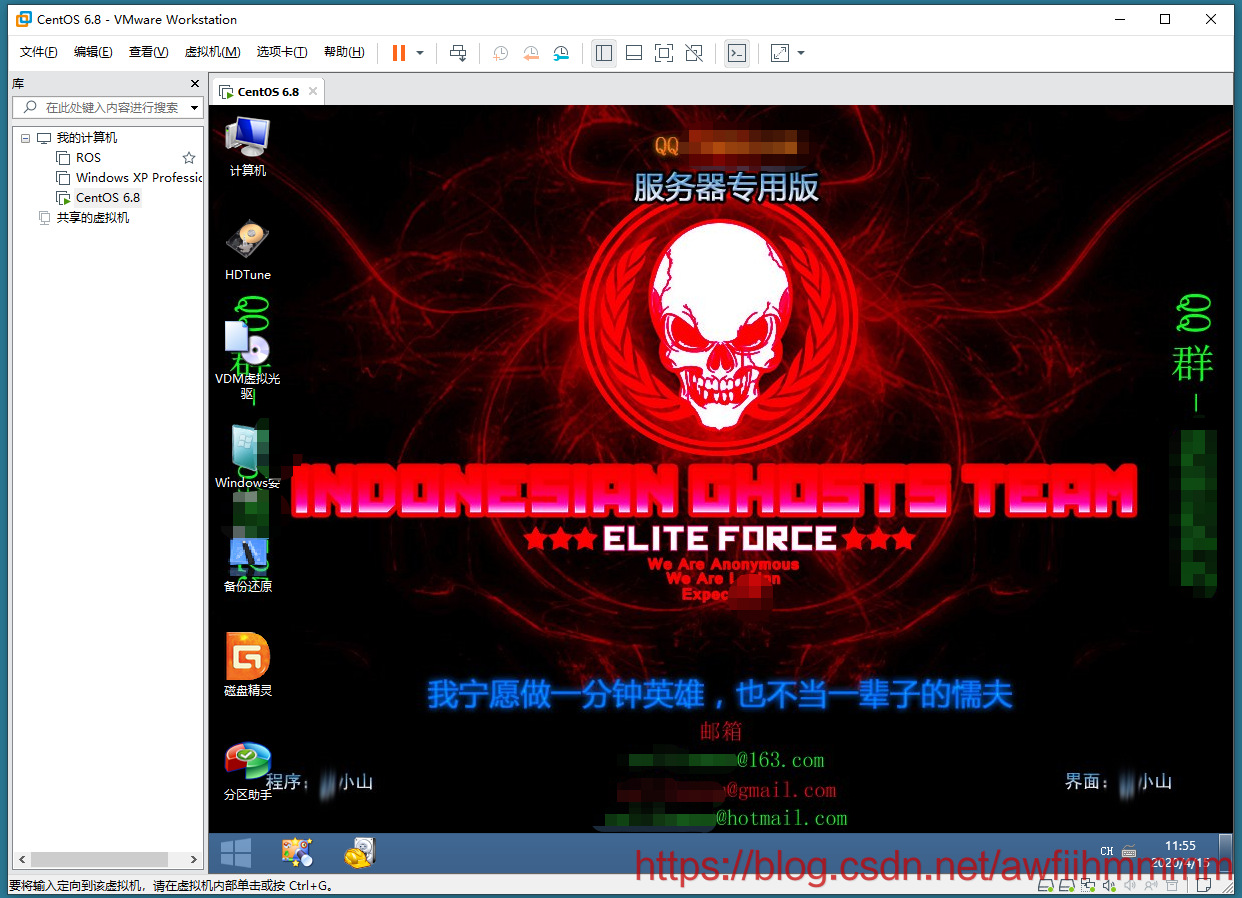Toggle the thumbnail bar view
1242x898 pixels.
pyautogui.click(x=634, y=53)
